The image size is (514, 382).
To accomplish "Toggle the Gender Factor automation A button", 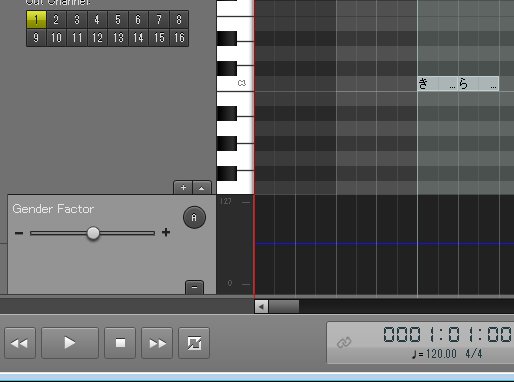I will [194, 218].
